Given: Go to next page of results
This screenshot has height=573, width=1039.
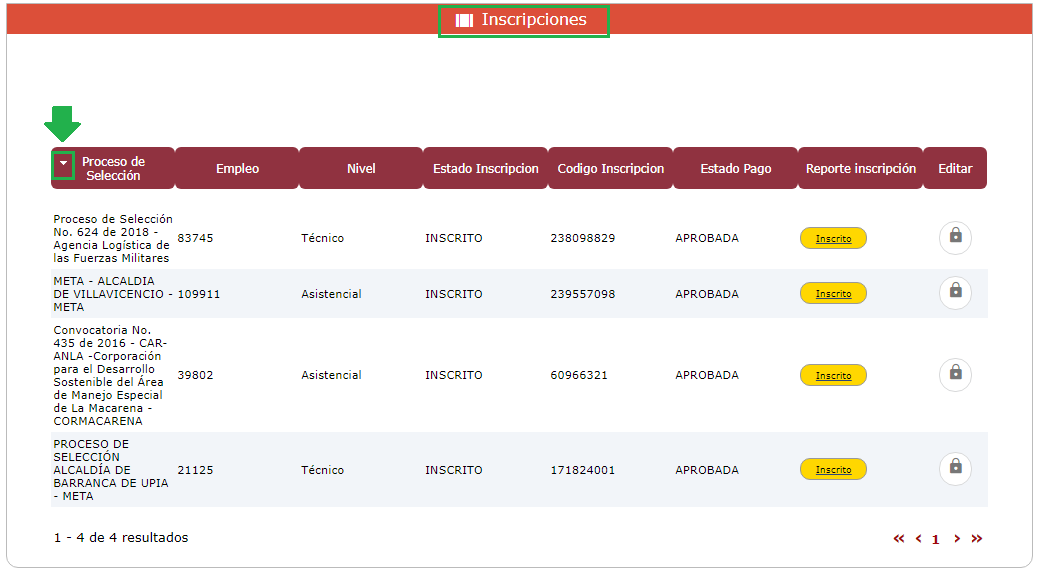Looking at the screenshot, I should tap(957, 539).
